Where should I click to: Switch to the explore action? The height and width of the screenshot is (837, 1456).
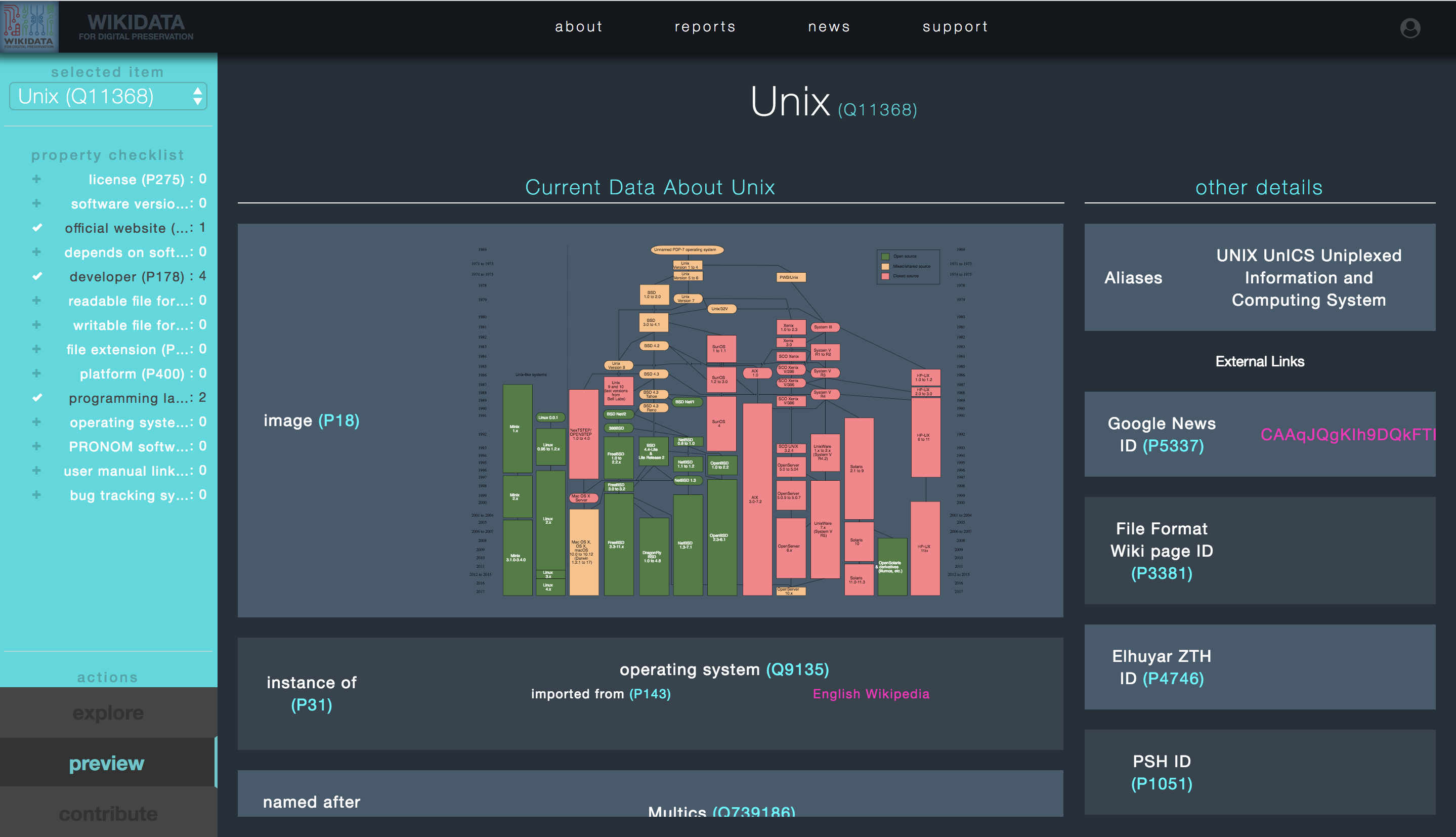[x=108, y=712]
